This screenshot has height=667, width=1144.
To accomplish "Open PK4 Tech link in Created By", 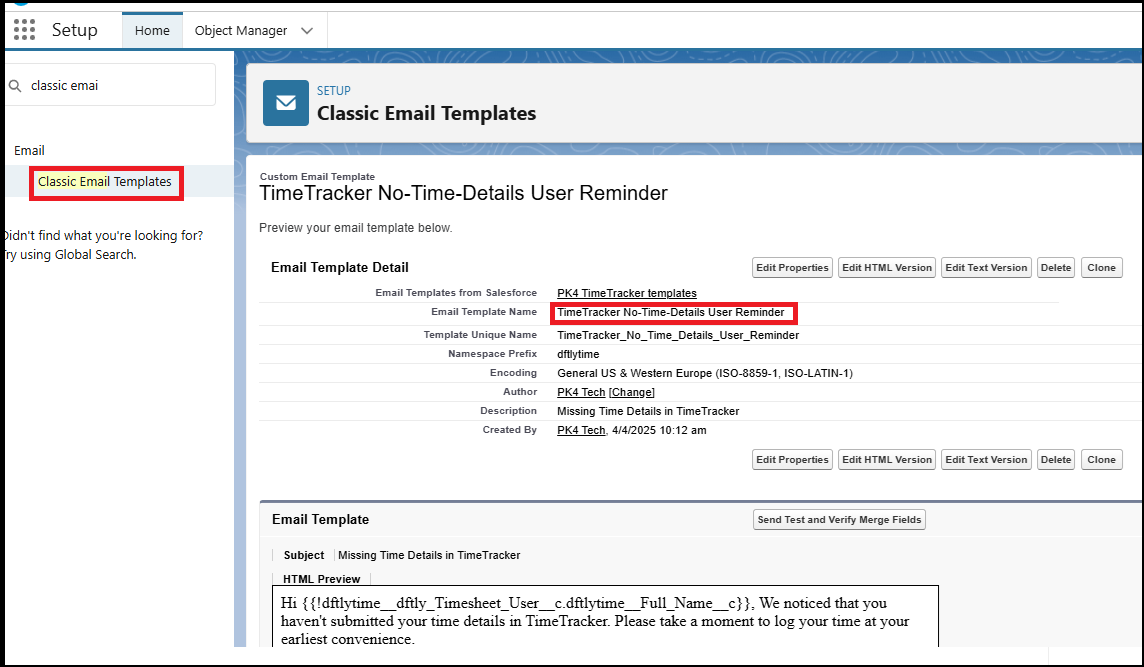I will pyautogui.click(x=581, y=430).
